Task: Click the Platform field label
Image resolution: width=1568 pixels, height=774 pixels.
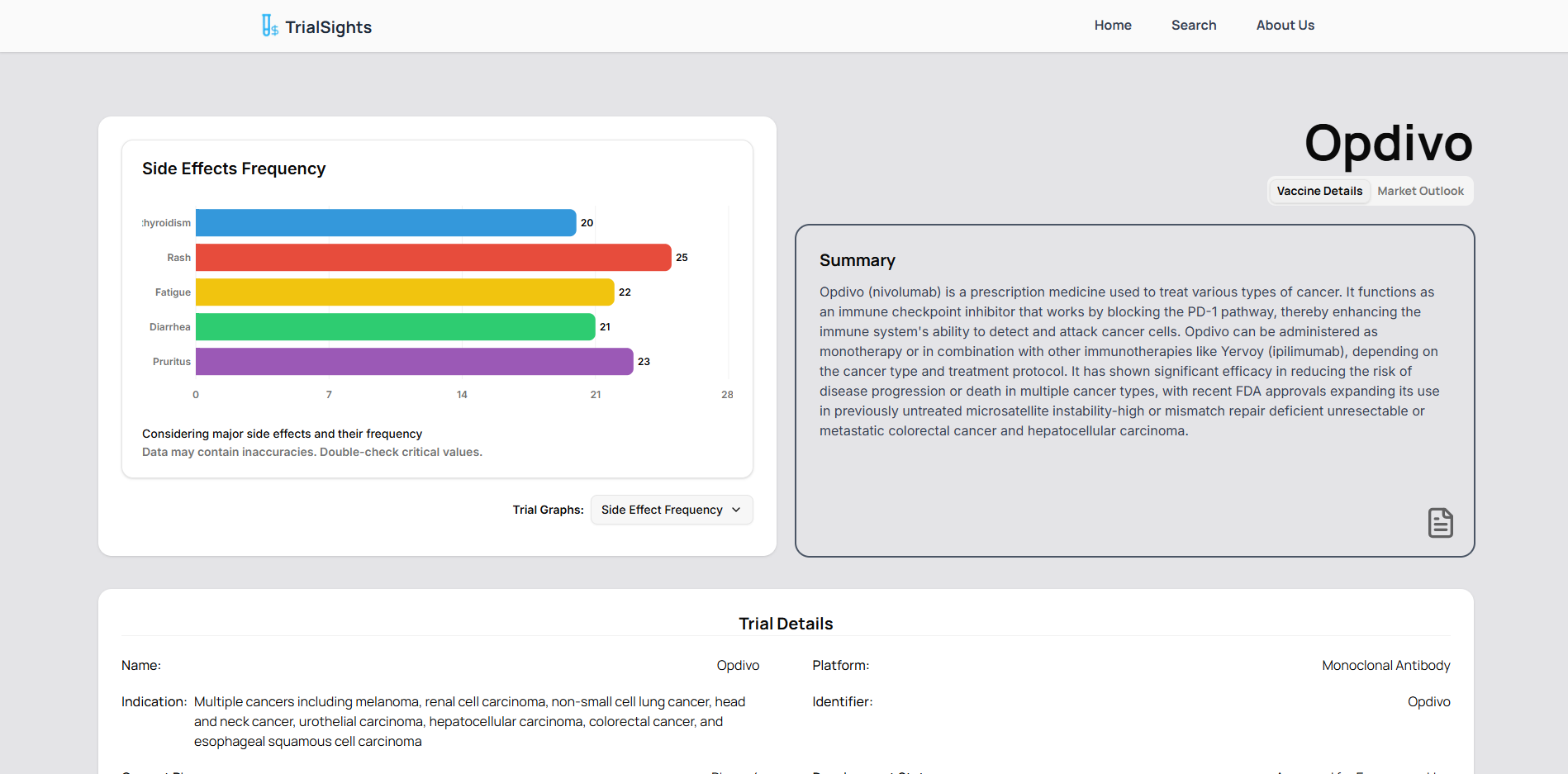Action: (x=840, y=666)
